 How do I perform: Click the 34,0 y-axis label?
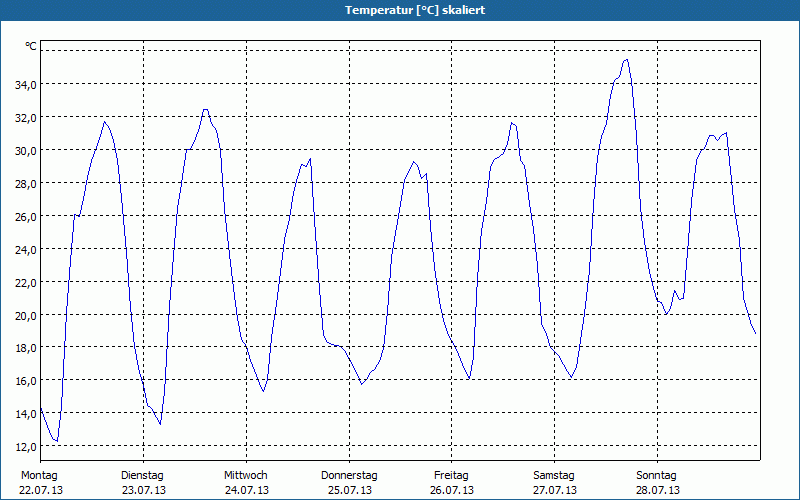26,85
